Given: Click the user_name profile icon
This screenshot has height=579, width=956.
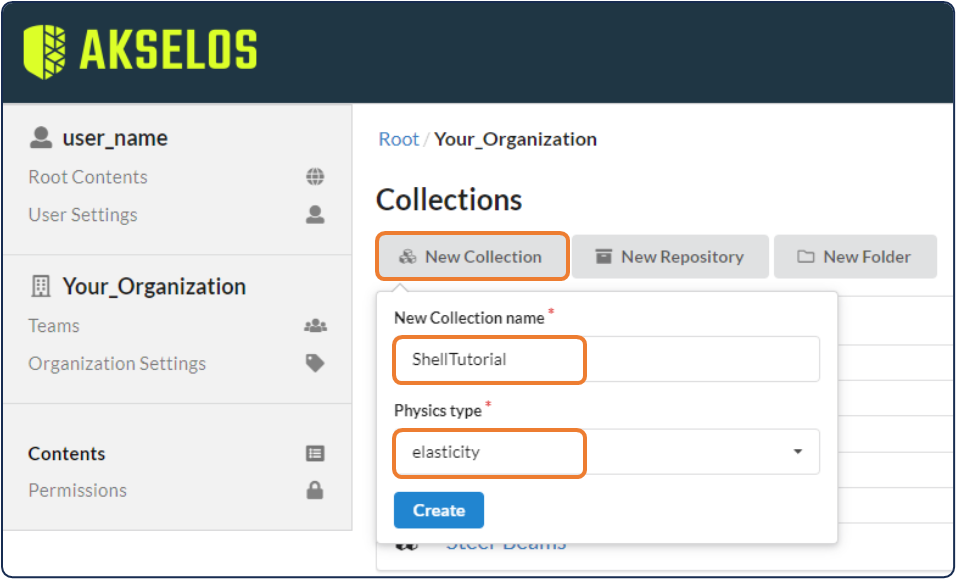Looking at the screenshot, I should pos(41,138).
